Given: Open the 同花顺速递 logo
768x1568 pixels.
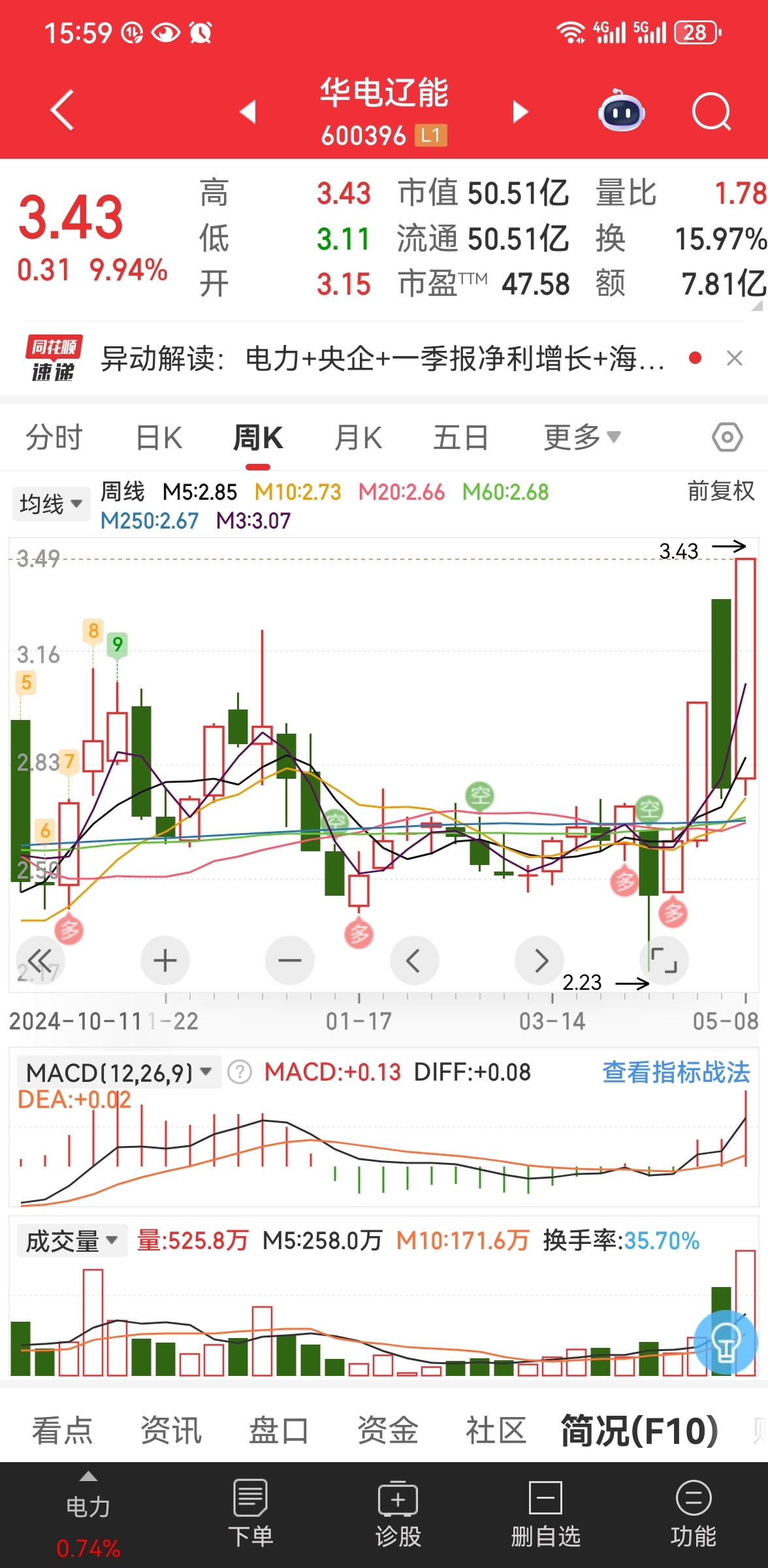Looking at the screenshot, I should tap(54, 358).
